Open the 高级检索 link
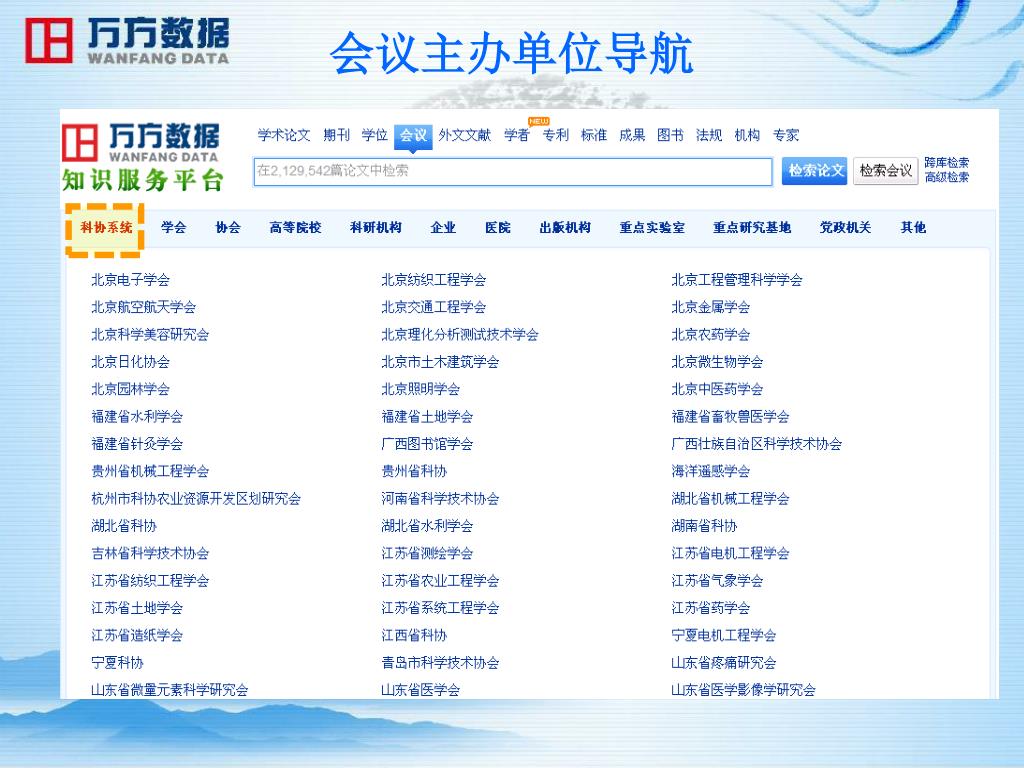 pos(946,177)
